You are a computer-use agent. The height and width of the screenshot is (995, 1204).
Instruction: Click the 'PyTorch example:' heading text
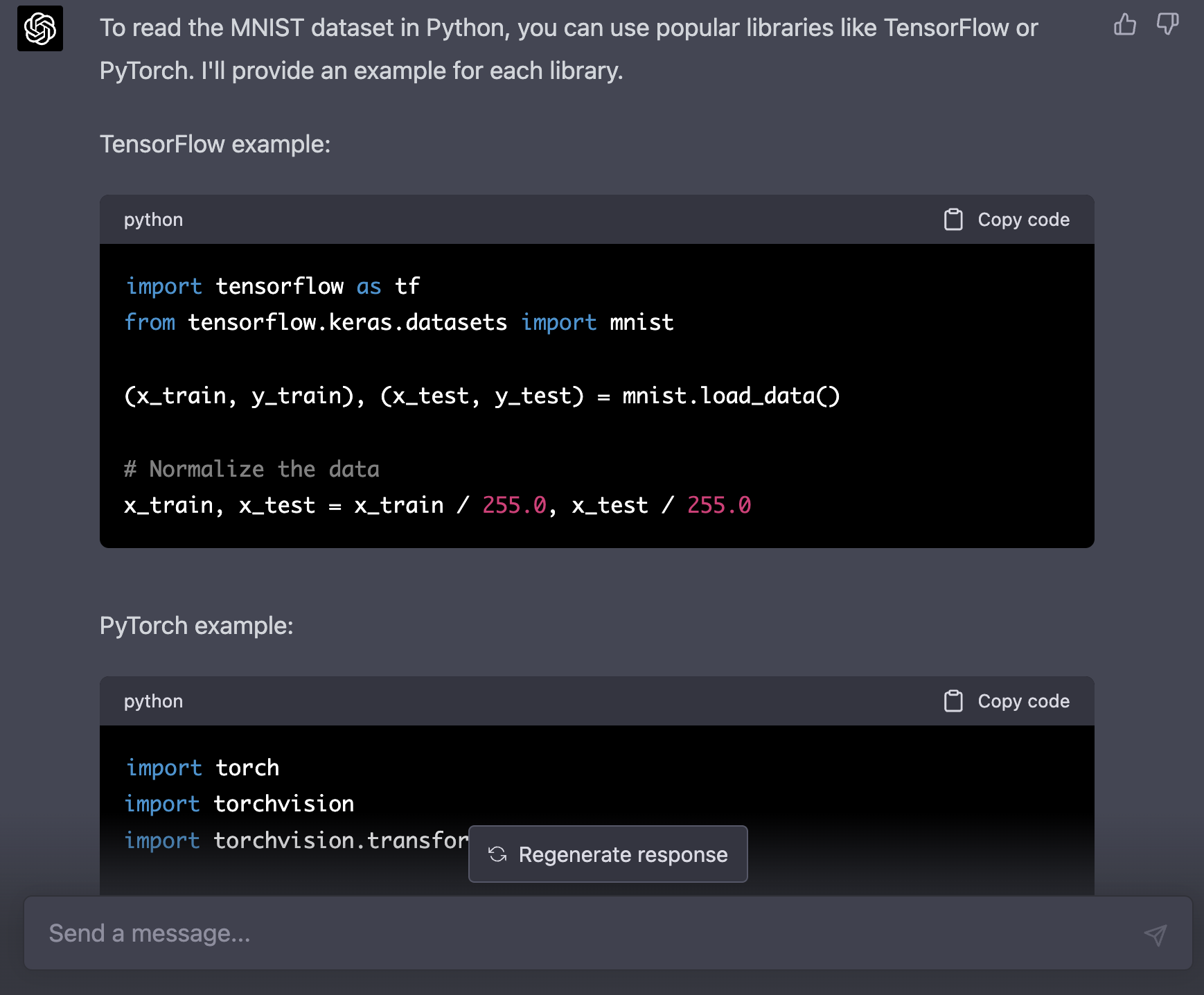(197, 626)
